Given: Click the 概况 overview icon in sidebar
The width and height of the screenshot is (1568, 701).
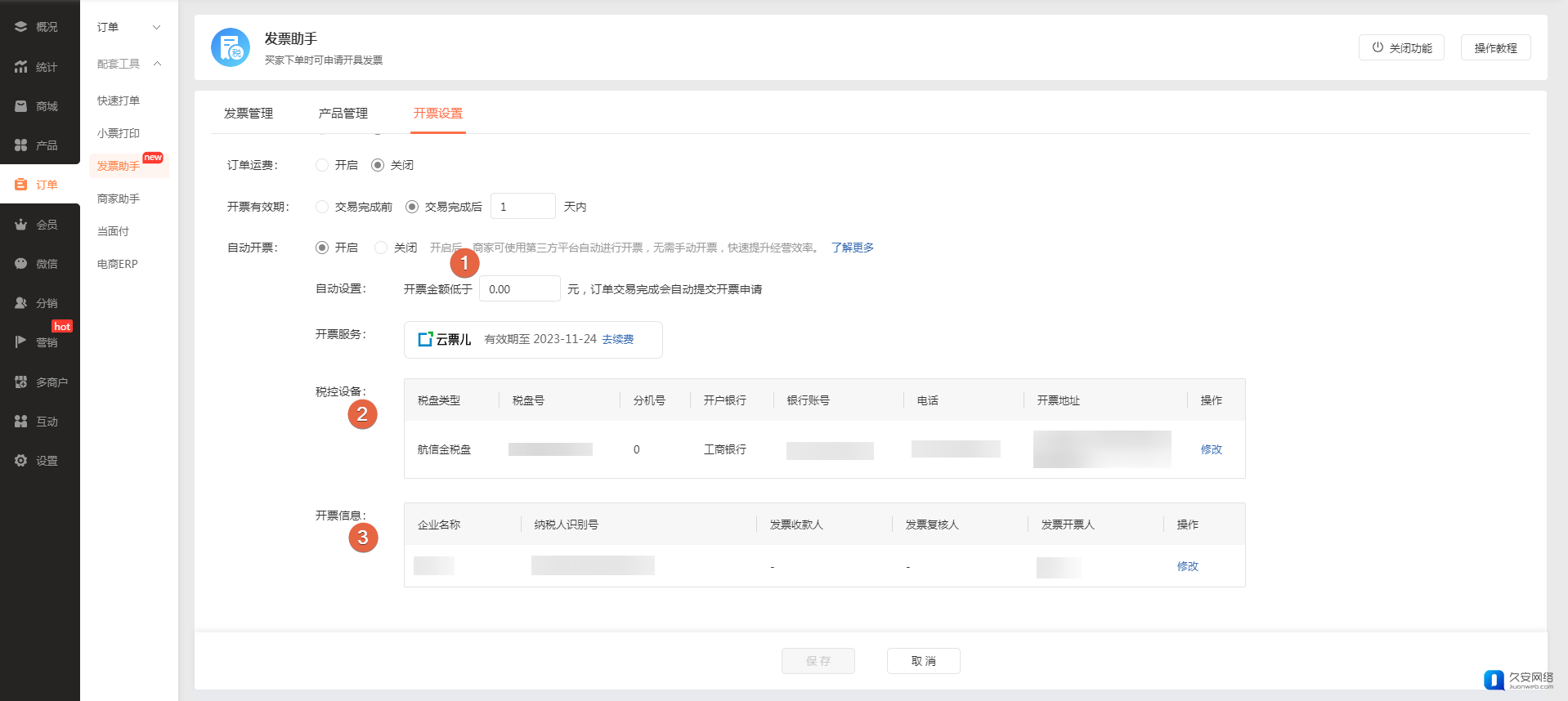Looking at the screenshot, I should [x=21, y=27].
